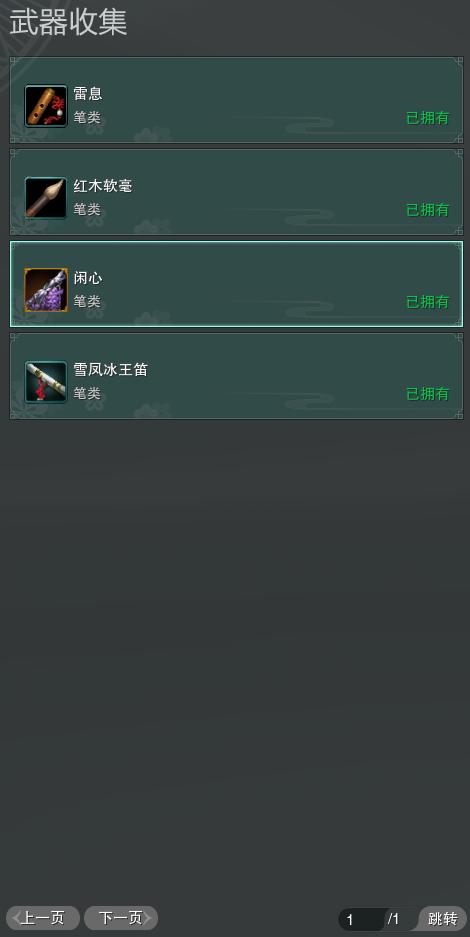
Task: Open the 闲心 purple weapon icon
Action: pos(46,290)
